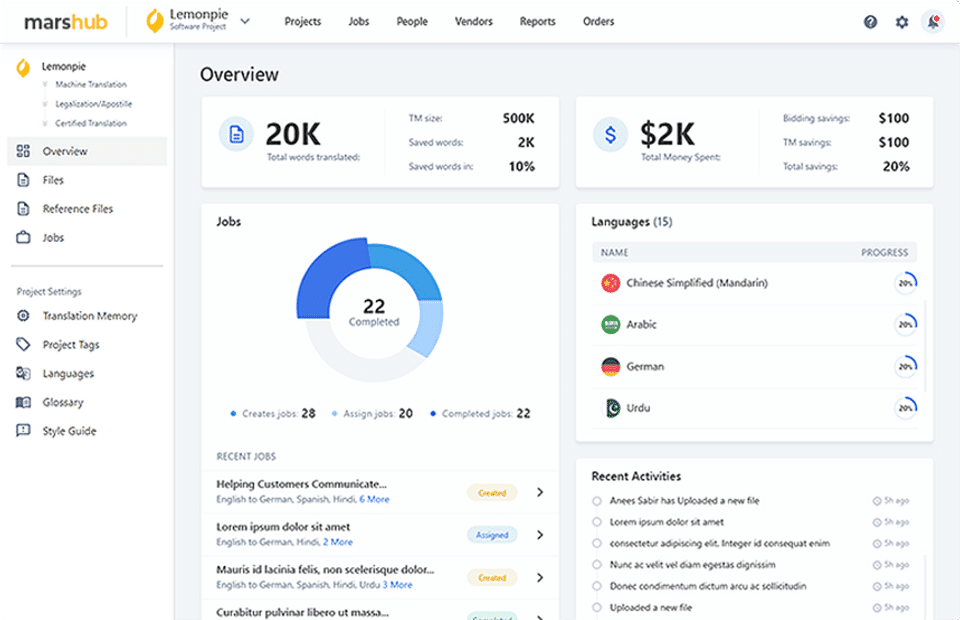Click the Files document icon in sidebar
The image size is (960, 620).
[x=23, y=180]
